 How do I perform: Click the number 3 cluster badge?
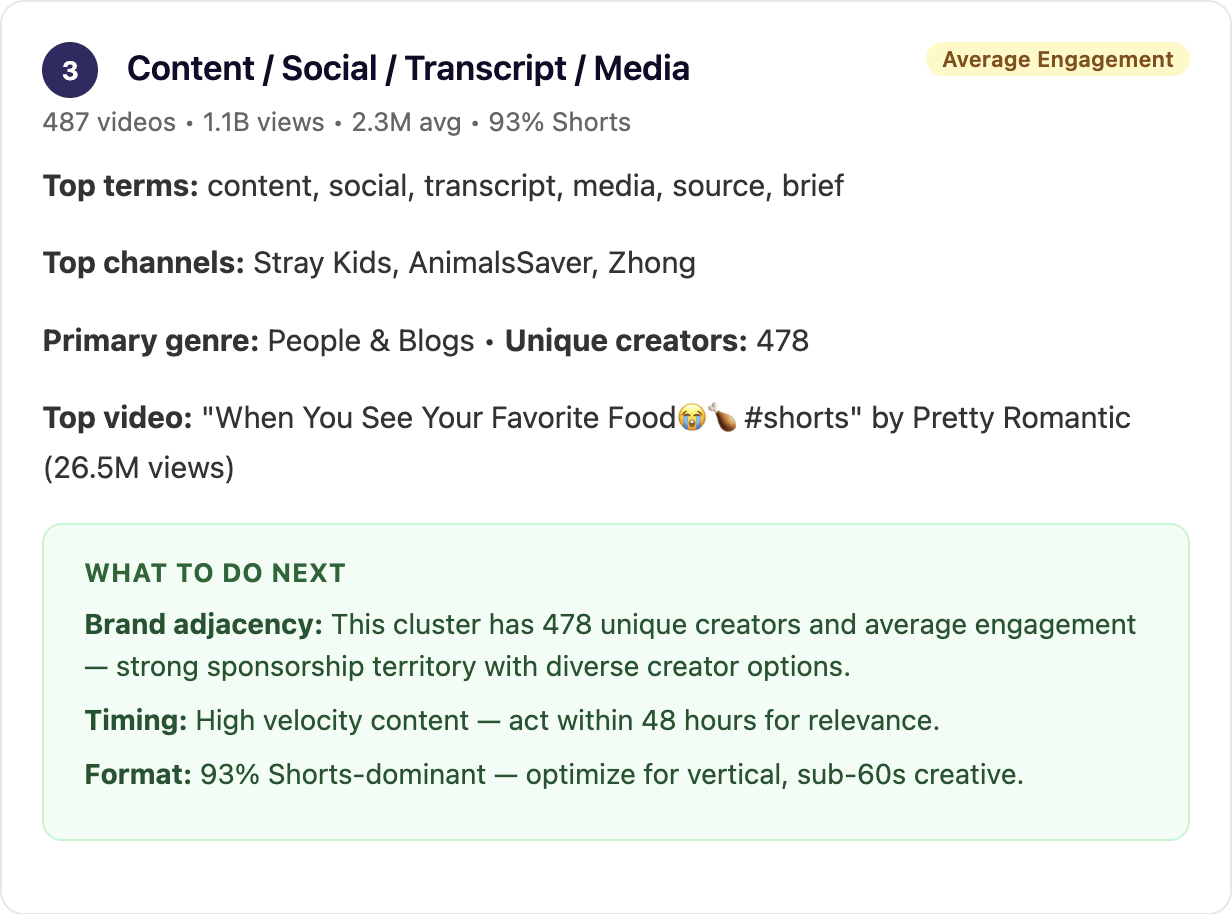click(x=70, y=70)
